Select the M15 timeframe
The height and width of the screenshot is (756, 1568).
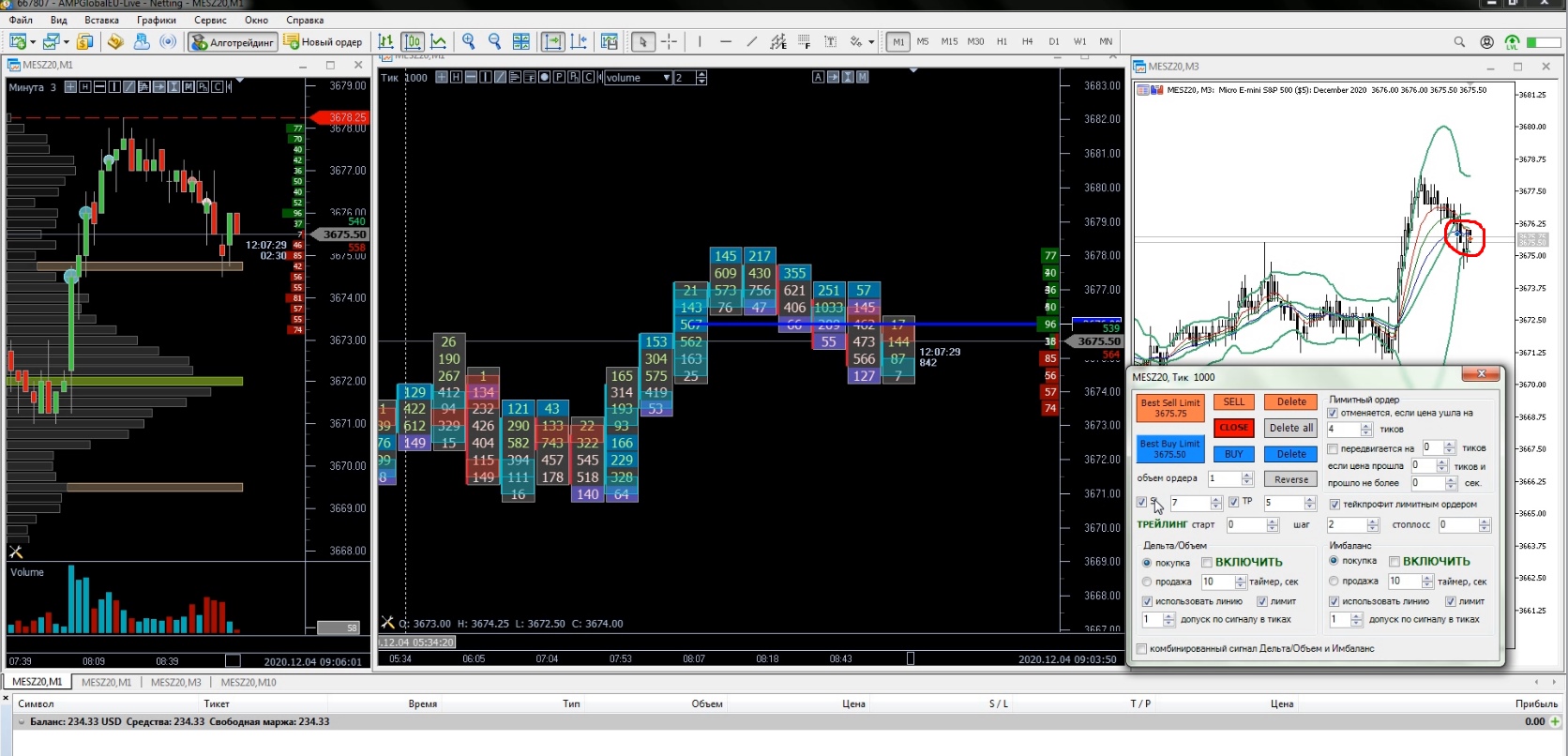949,42
